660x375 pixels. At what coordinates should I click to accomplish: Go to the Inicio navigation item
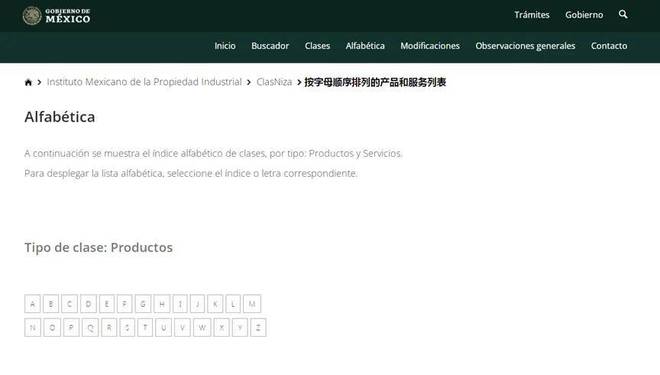coord(225,46)
